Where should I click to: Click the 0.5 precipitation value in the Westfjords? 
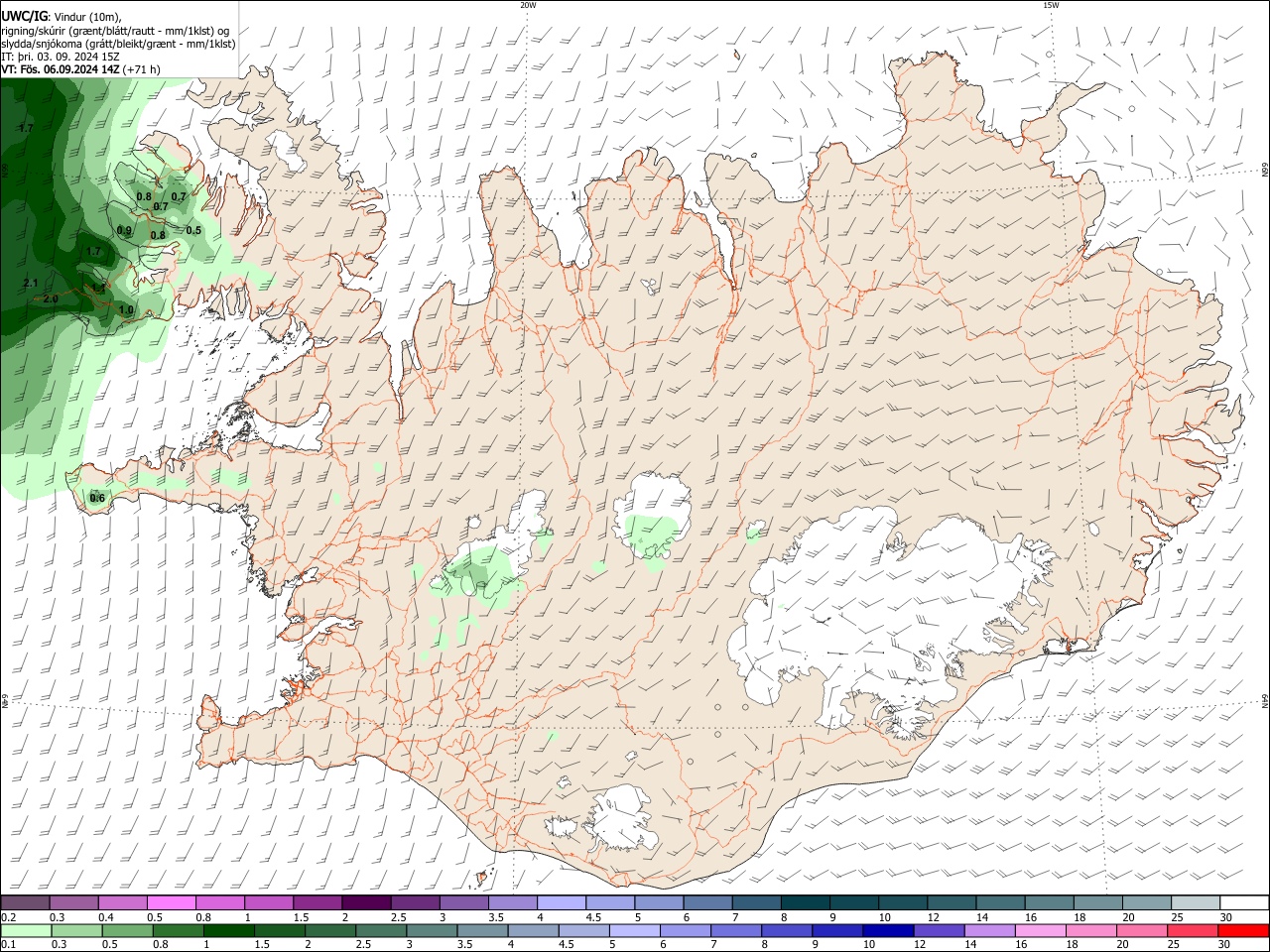(193, 230)
